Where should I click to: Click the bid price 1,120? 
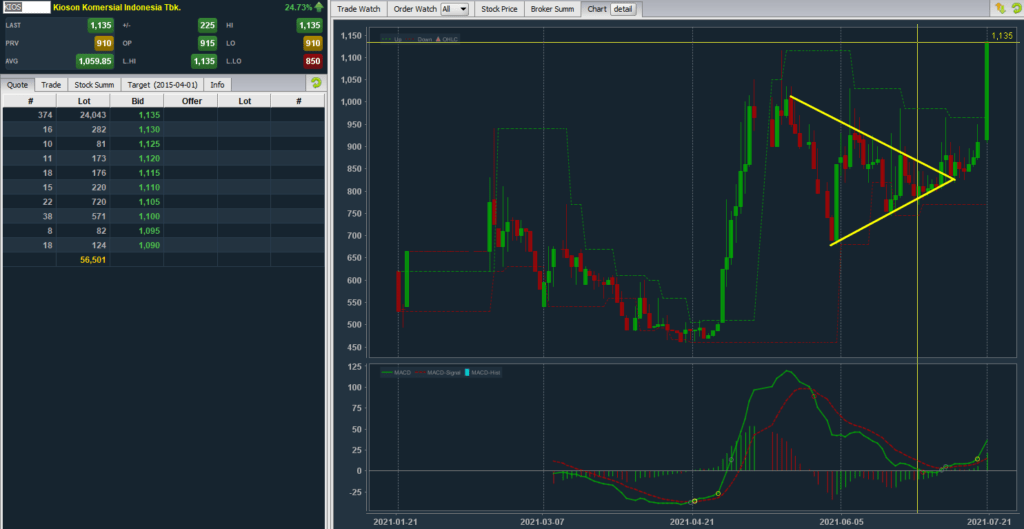pyautogui.click(x=149, y=158)
